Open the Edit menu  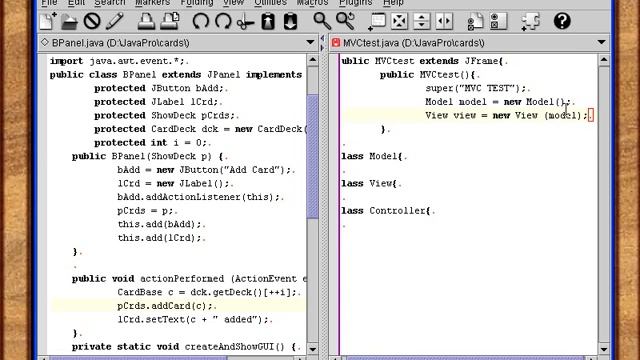pyautogui.click(x=76, y=3)
